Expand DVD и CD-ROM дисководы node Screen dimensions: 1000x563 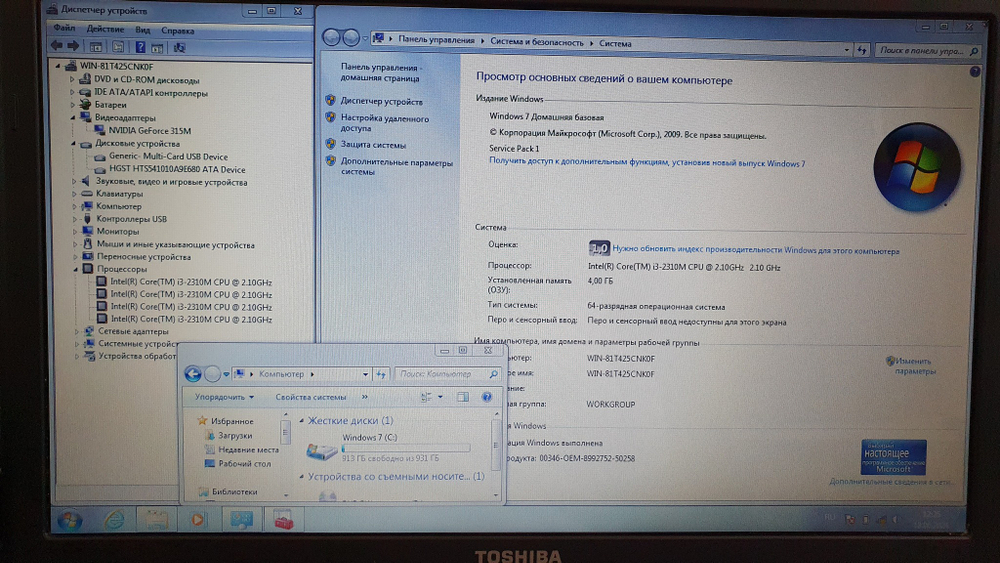click(x=72, y=80)
